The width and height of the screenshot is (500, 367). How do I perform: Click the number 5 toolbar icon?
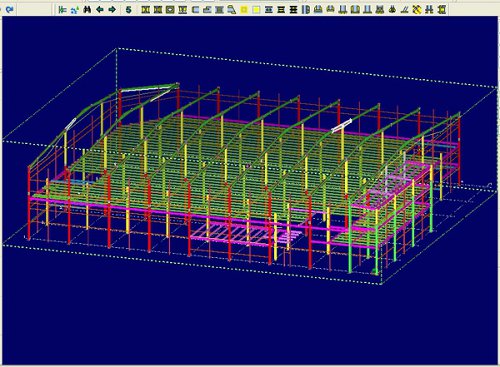tap(129, 10)
